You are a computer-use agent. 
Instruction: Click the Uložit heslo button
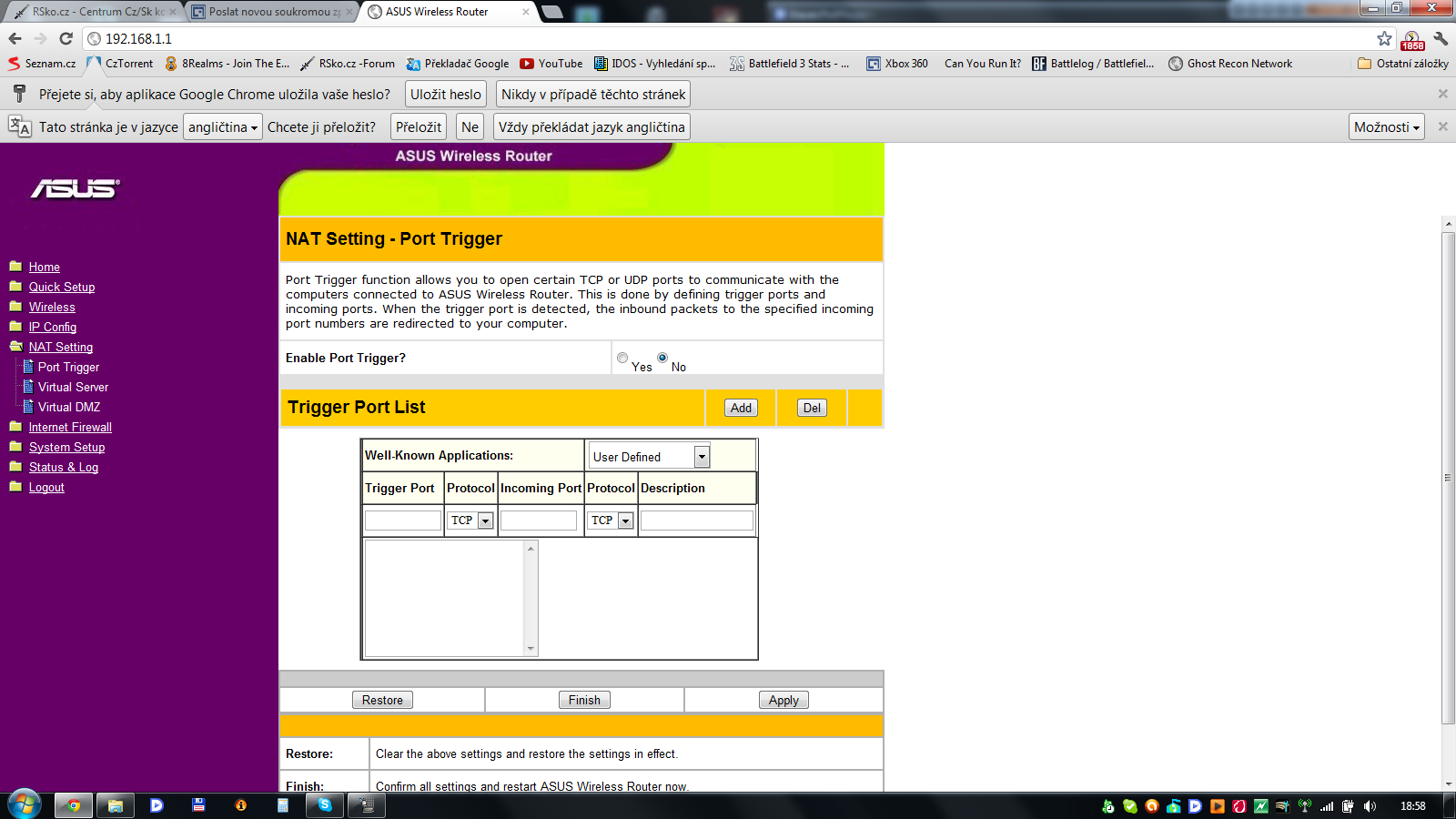tap(446, 95)
